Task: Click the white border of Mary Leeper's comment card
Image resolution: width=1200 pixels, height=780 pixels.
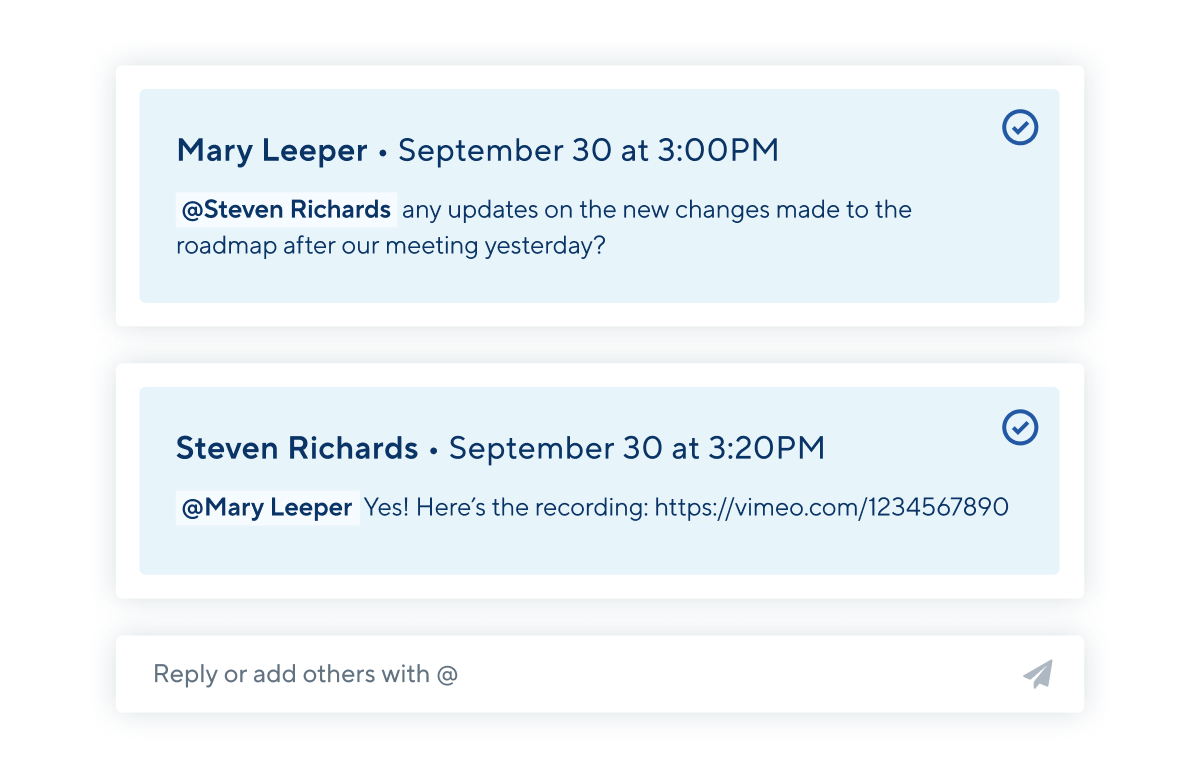Action: (x=600, y=314)
